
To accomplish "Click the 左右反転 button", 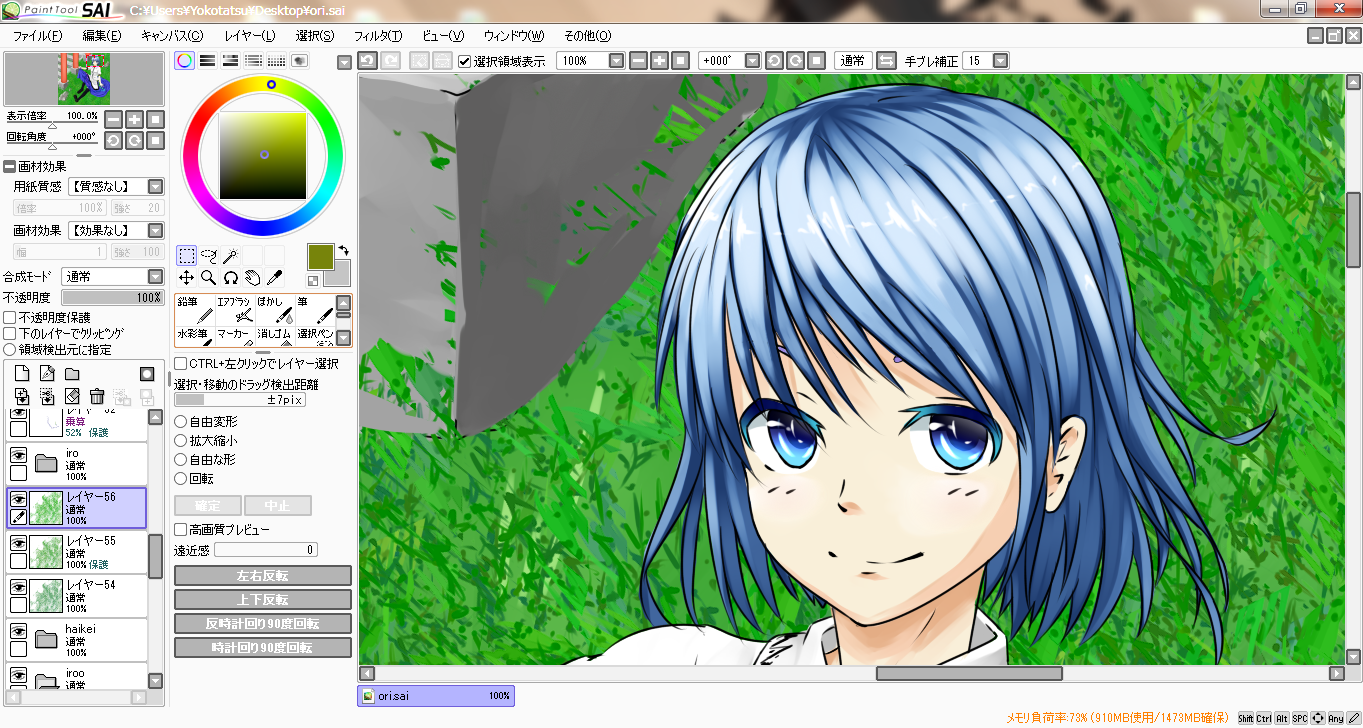I will point(263,576).
